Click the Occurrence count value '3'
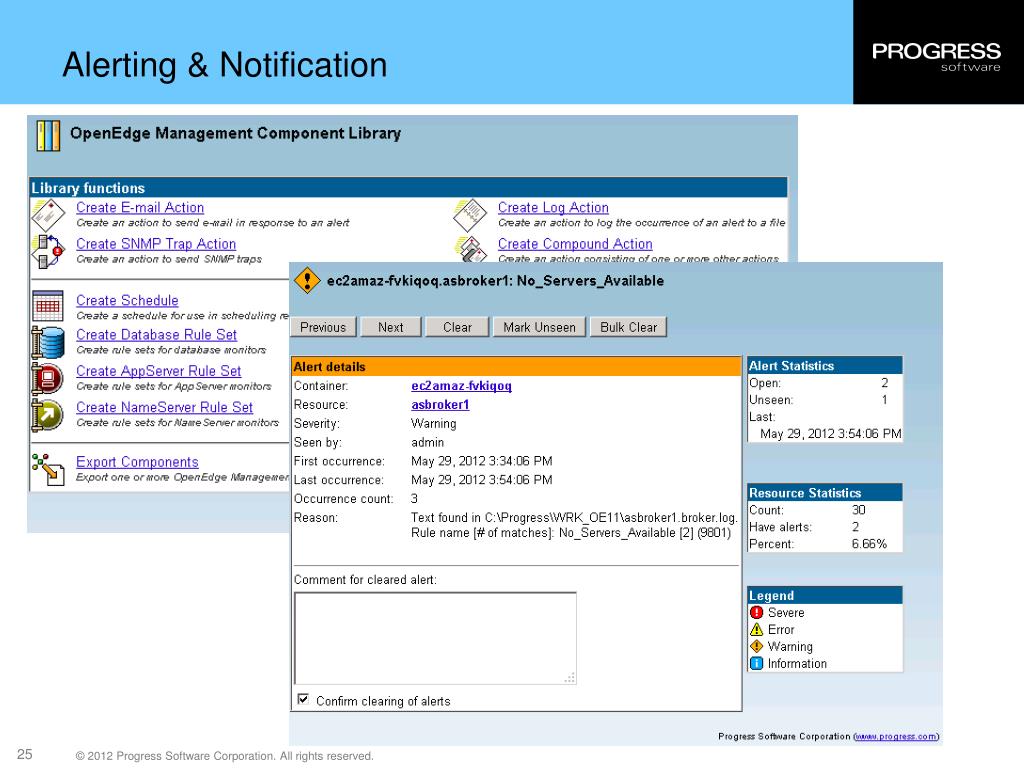 click(414, 499)
